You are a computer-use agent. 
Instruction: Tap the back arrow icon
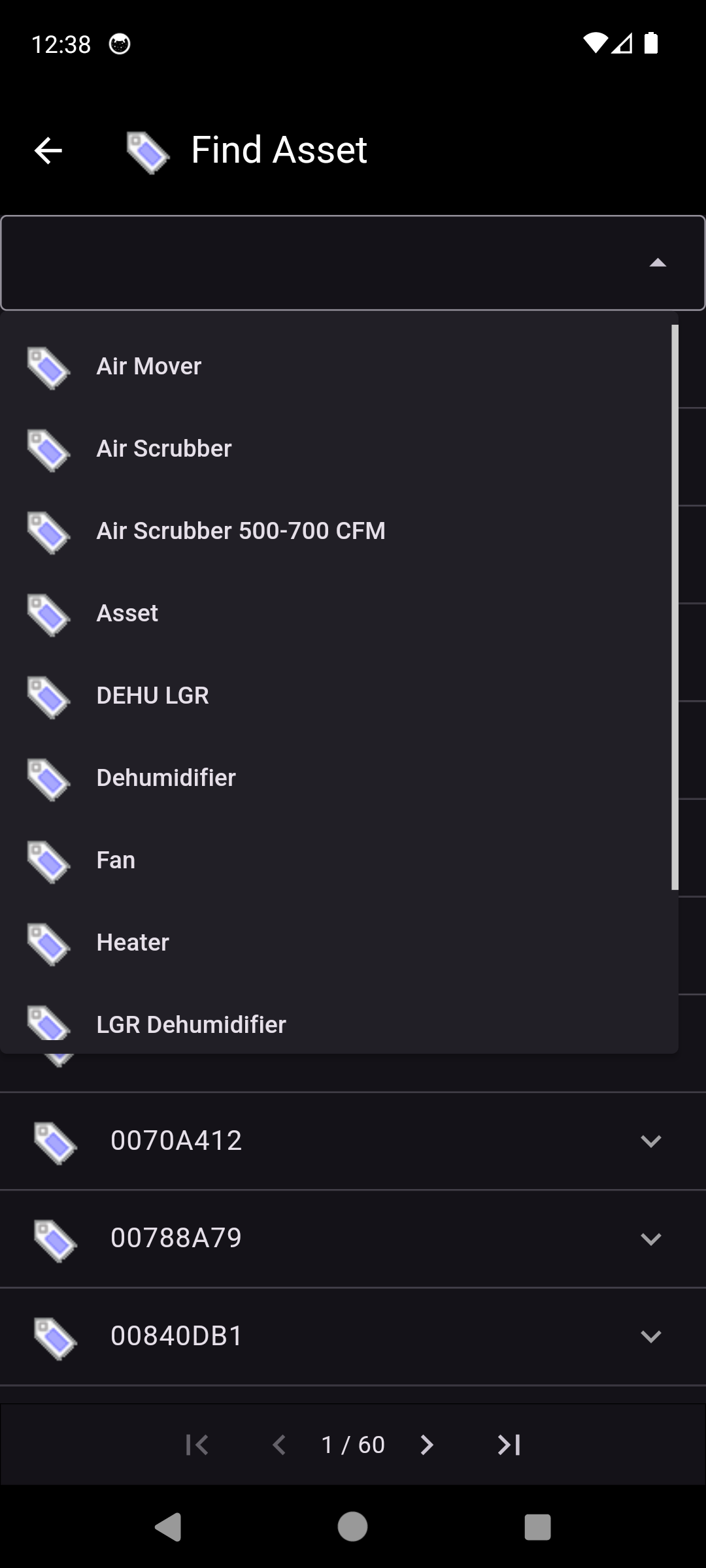[x=48, y=151]
